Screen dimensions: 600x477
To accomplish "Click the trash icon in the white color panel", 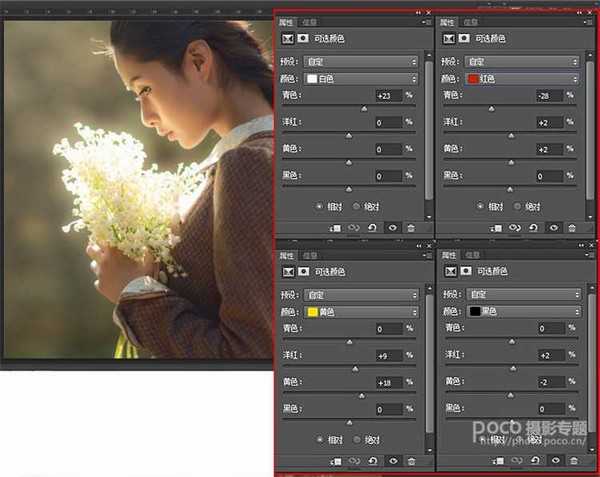I will click(x=410, y=228).
